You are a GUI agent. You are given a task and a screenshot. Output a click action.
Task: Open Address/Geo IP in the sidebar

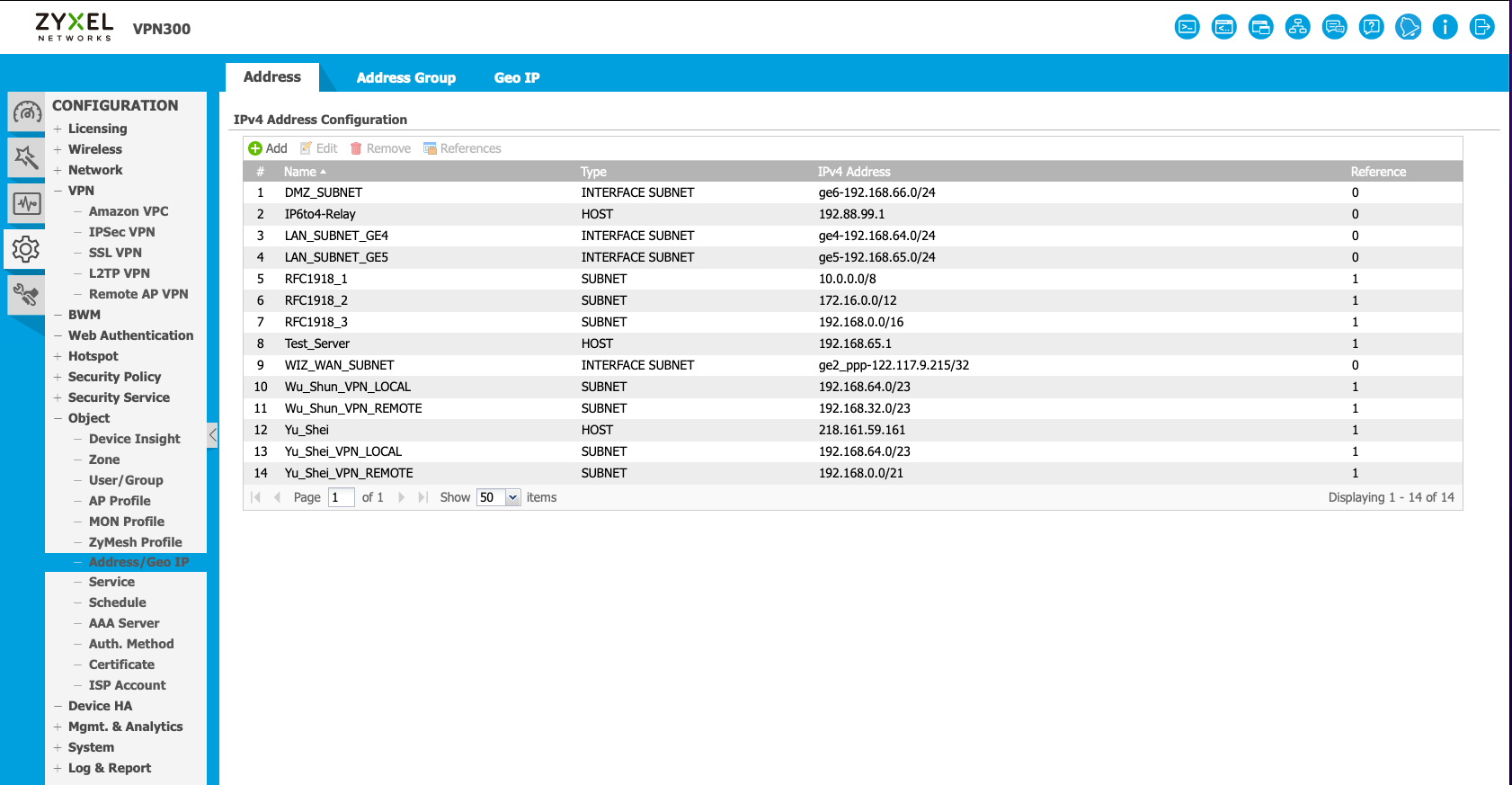pyautogui.click(x=138, y=562)
